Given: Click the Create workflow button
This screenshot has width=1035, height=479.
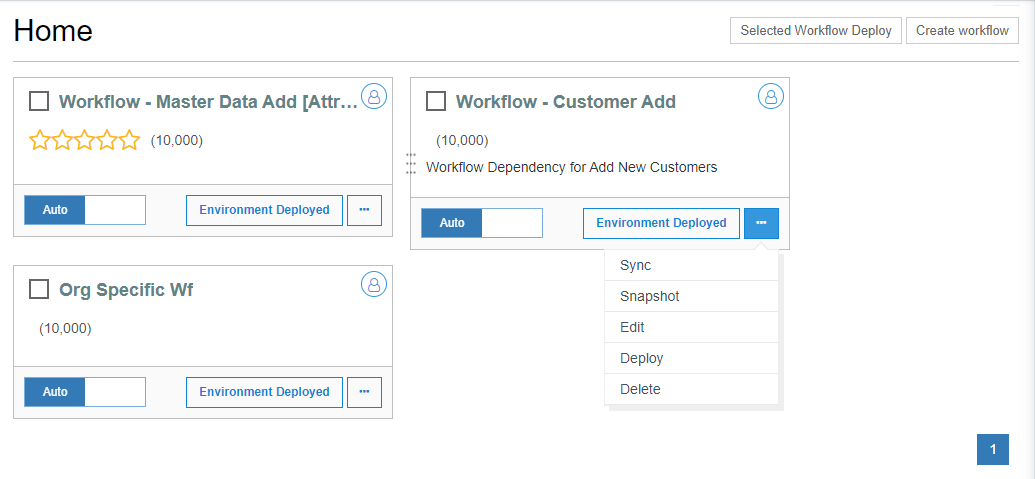Looking at the screenshot, I should click(962, 30).
